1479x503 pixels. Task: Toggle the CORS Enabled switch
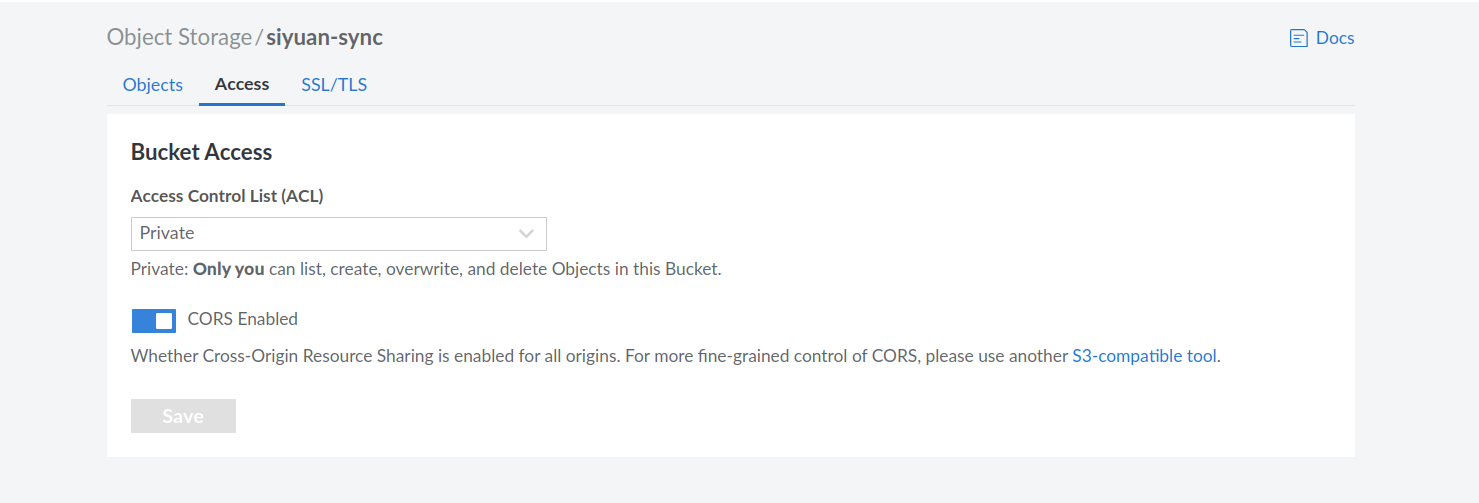tap(154, 320)
